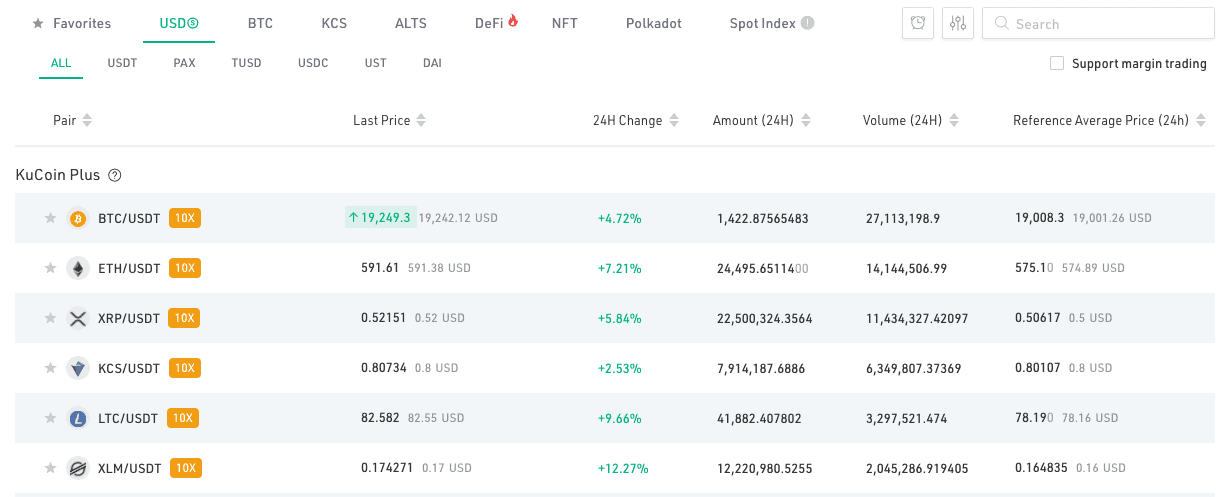Click the 10X badge on ETH/USDT

[x=185, y=268]
